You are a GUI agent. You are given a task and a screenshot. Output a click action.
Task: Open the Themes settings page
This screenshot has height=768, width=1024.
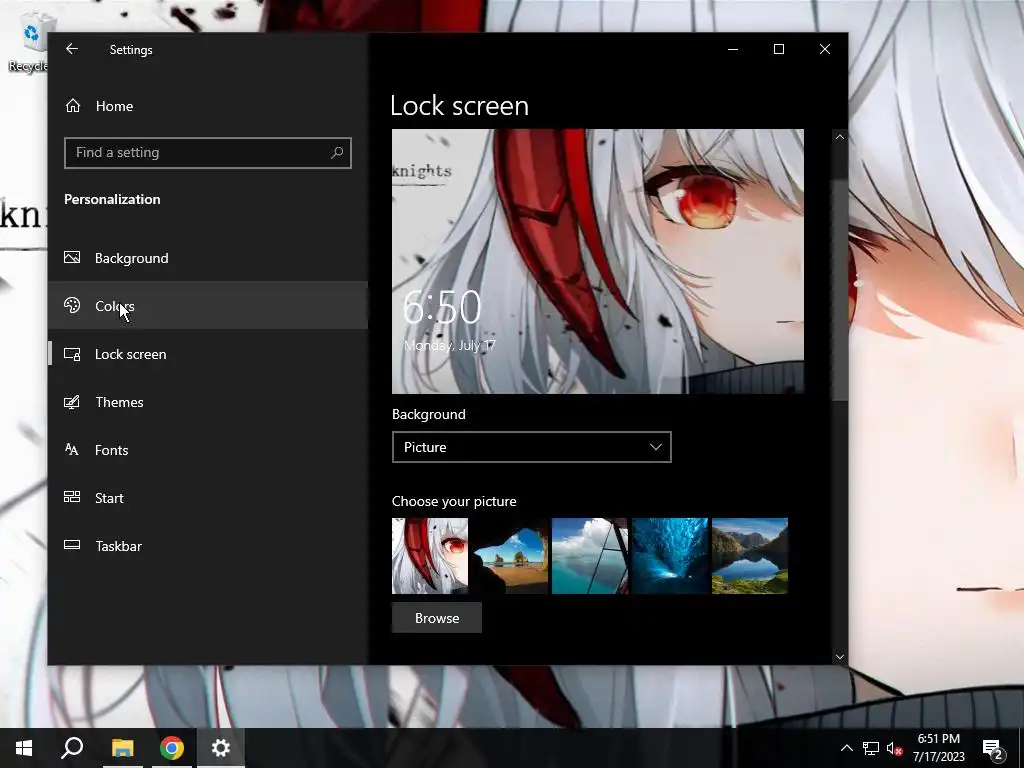click(208, 402)
